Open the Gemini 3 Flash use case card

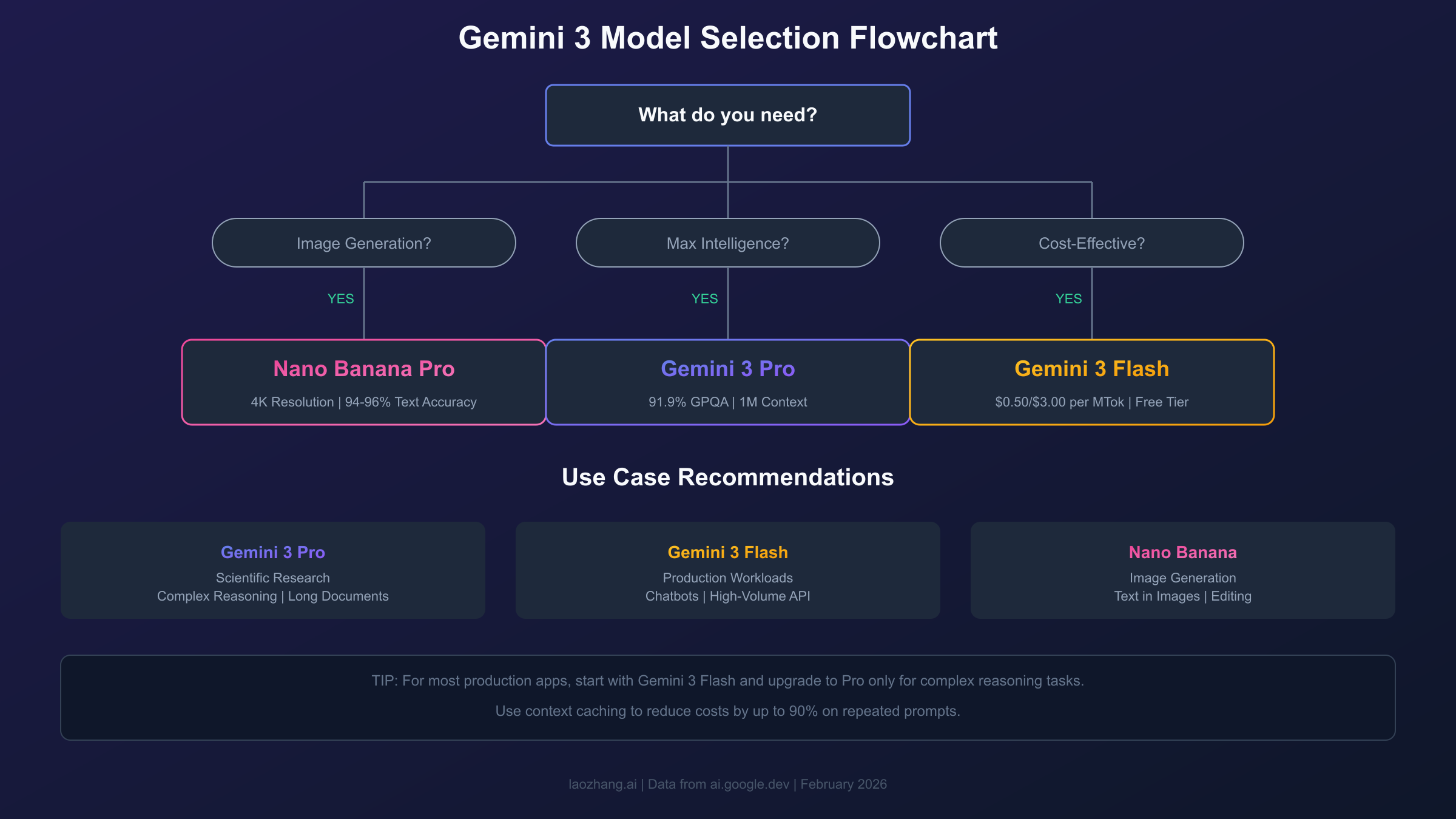pos(727,570)
